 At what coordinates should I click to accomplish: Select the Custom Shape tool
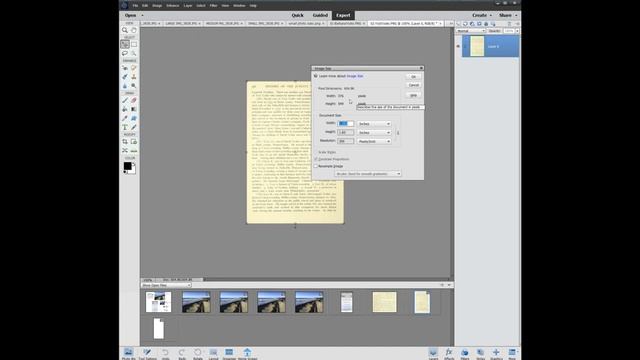[x=134, y=118]
